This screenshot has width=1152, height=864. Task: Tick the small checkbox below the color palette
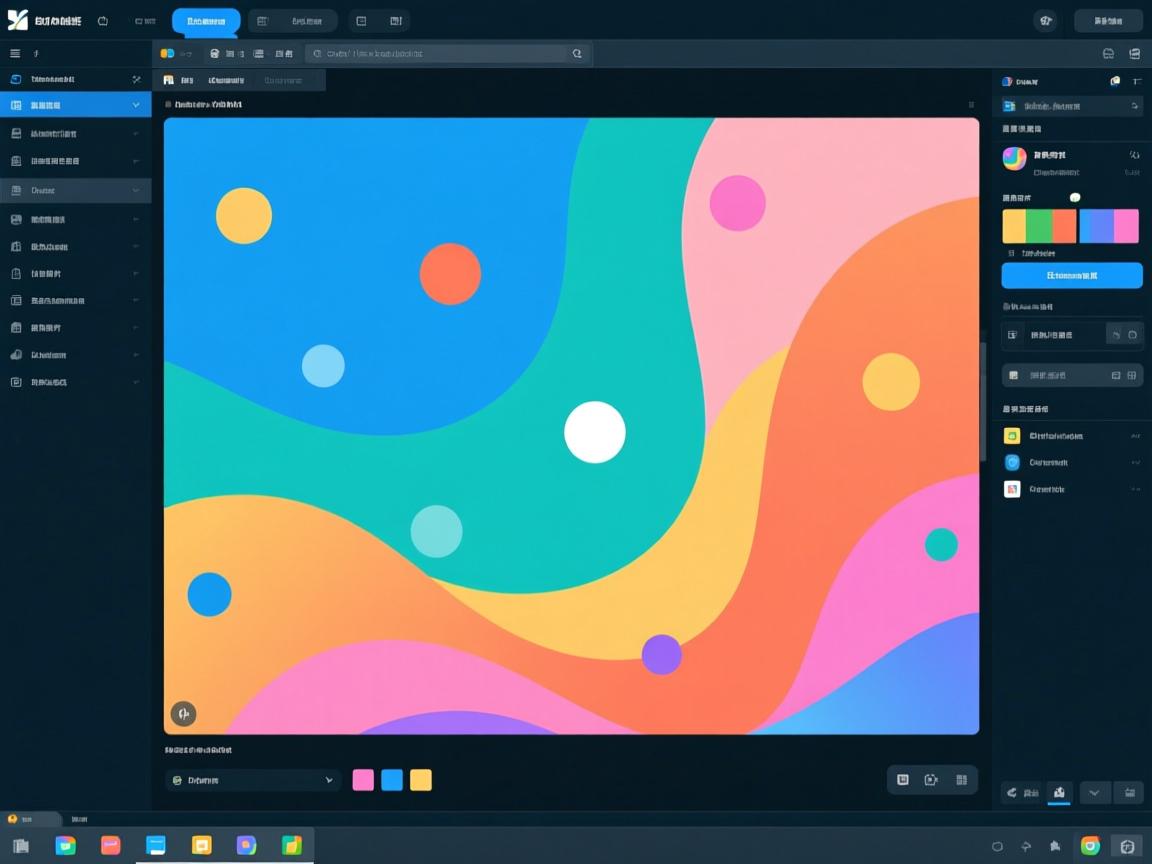point(1011,254)
